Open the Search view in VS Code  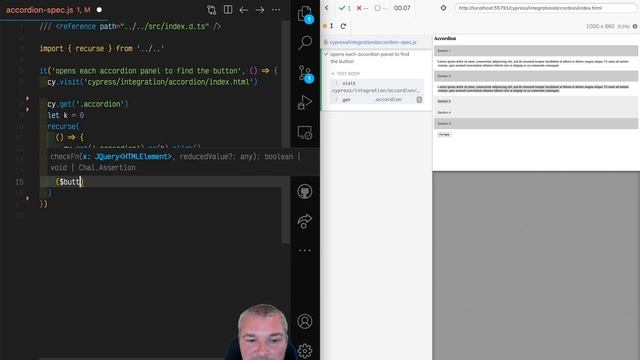(304, 42)
